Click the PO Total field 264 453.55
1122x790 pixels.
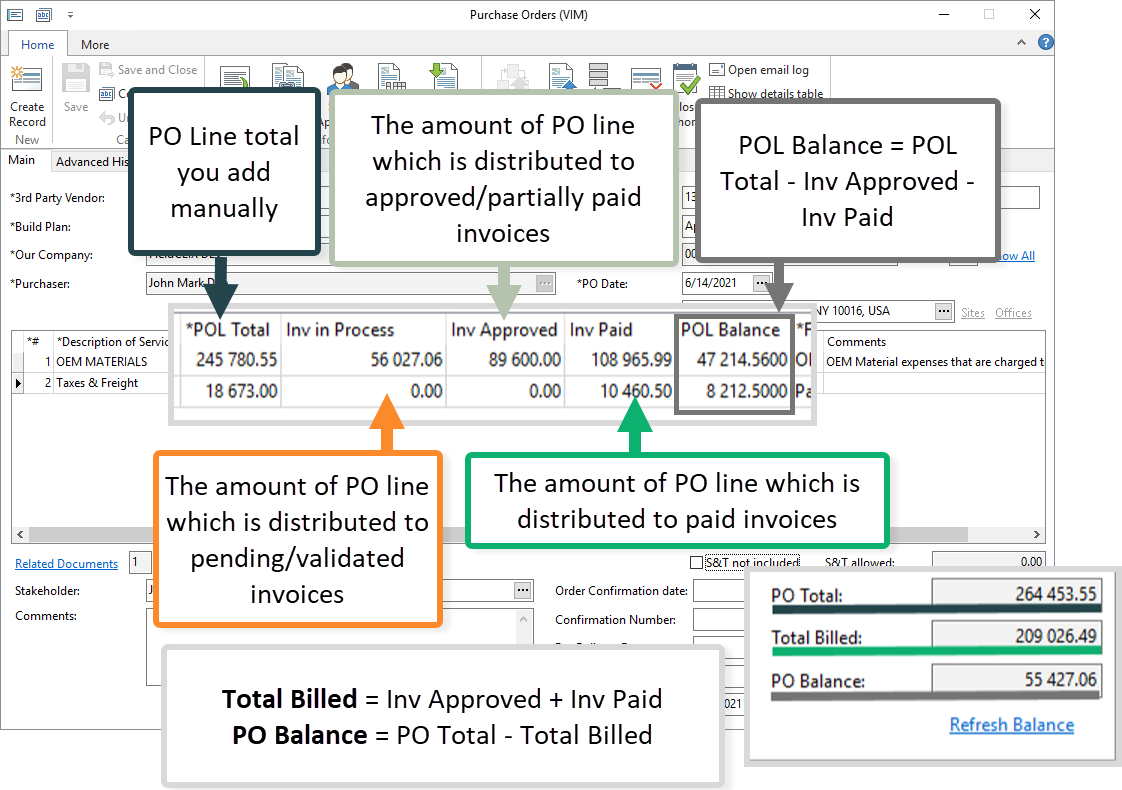pyautogui.click(x=1016, y=593)
